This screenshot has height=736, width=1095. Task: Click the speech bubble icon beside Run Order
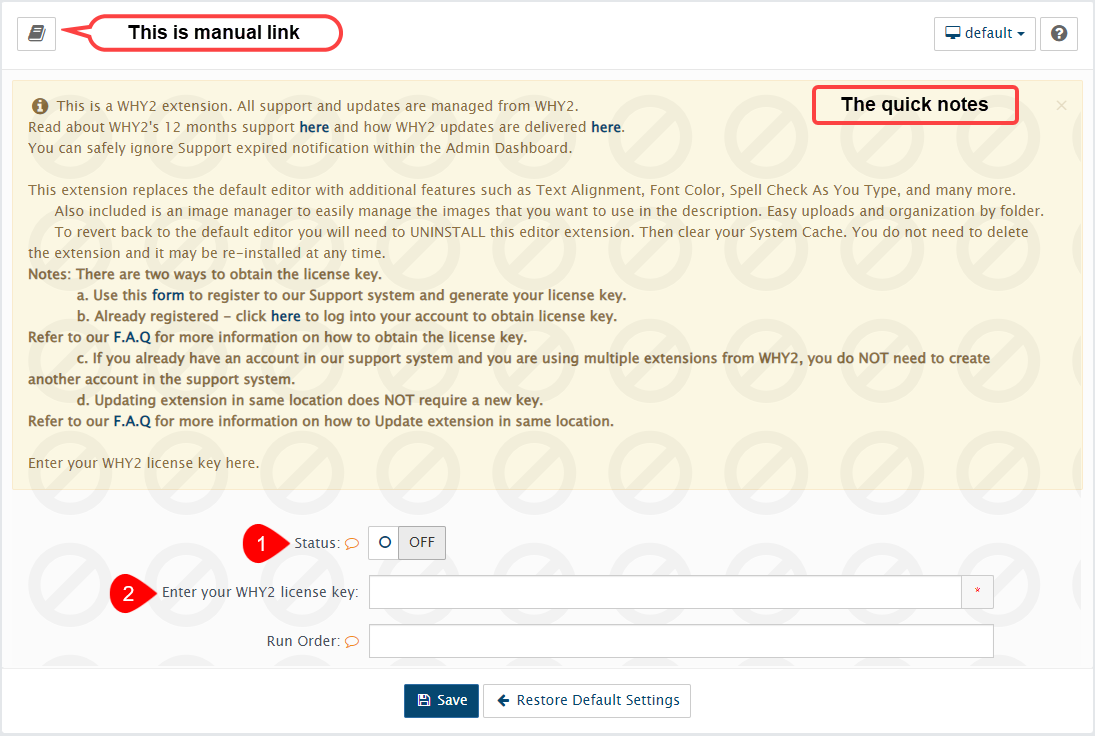click(x=352, y=642)
